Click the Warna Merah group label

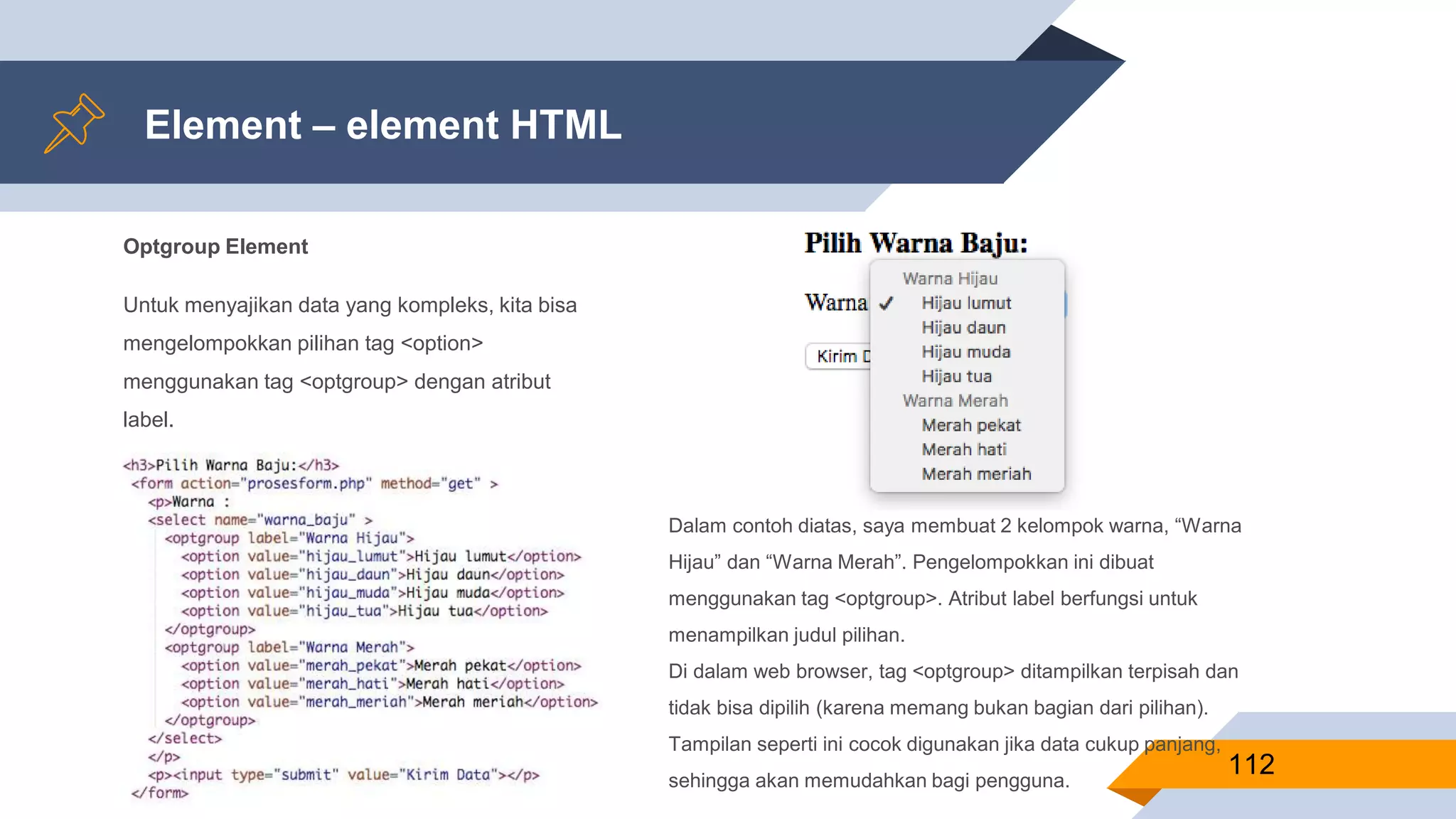955,401
